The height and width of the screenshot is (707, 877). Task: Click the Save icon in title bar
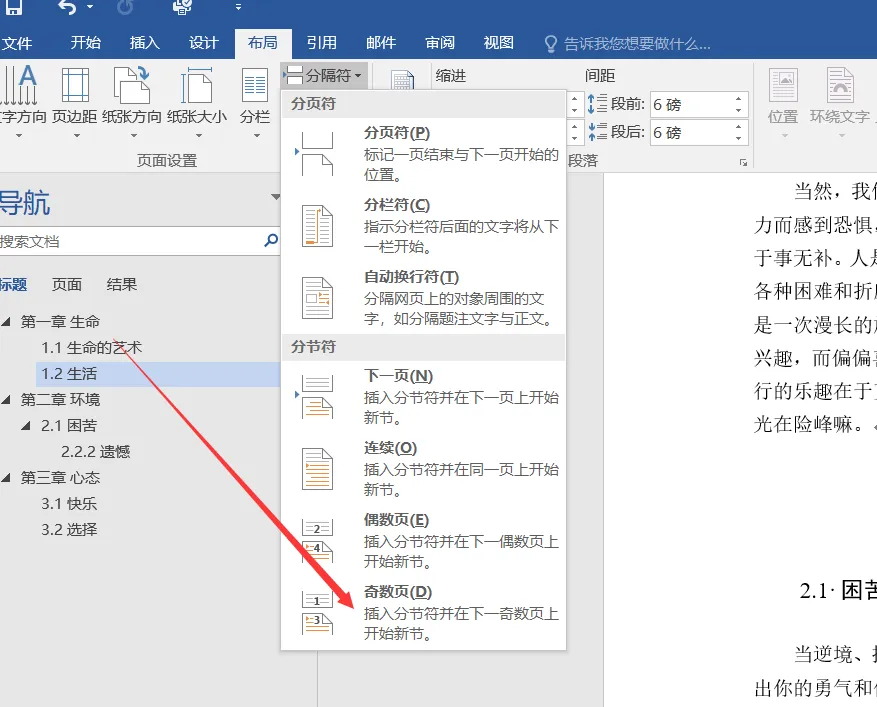15,8
